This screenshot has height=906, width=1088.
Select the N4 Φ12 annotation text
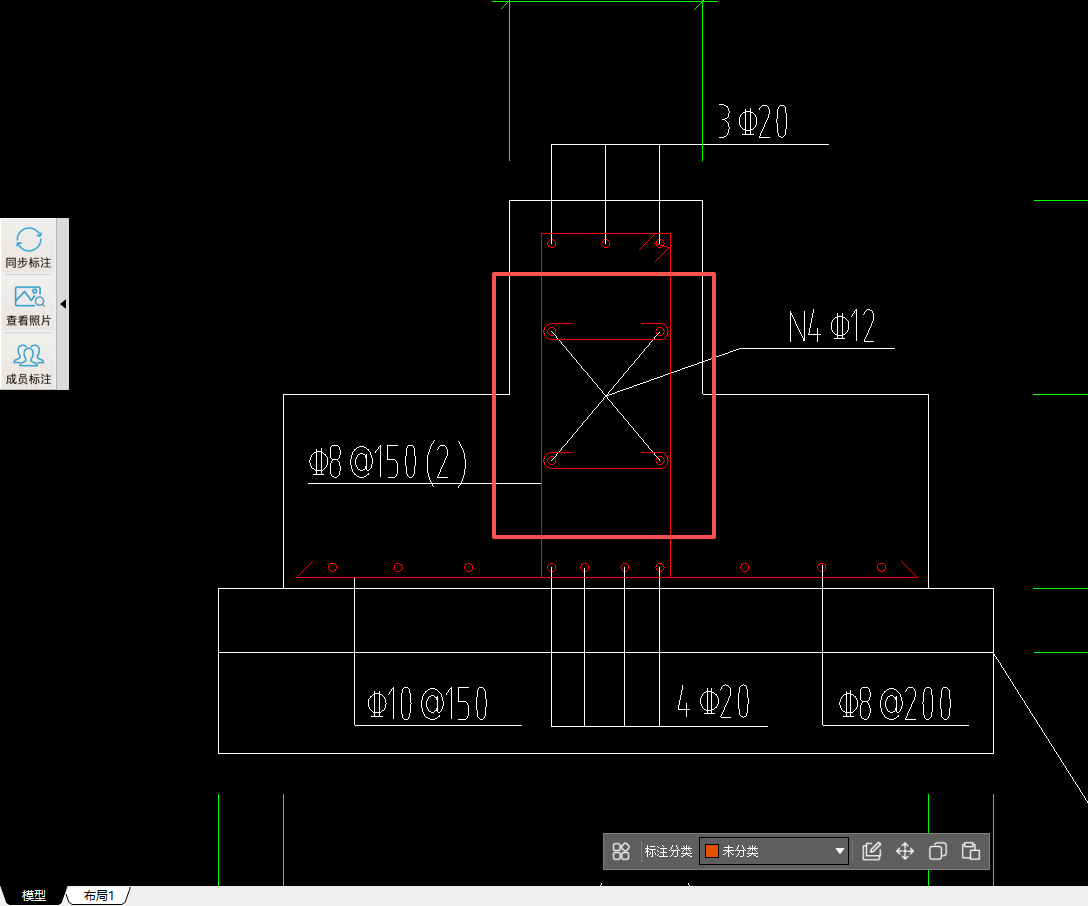pyautogui.click(x=832, y=326)
